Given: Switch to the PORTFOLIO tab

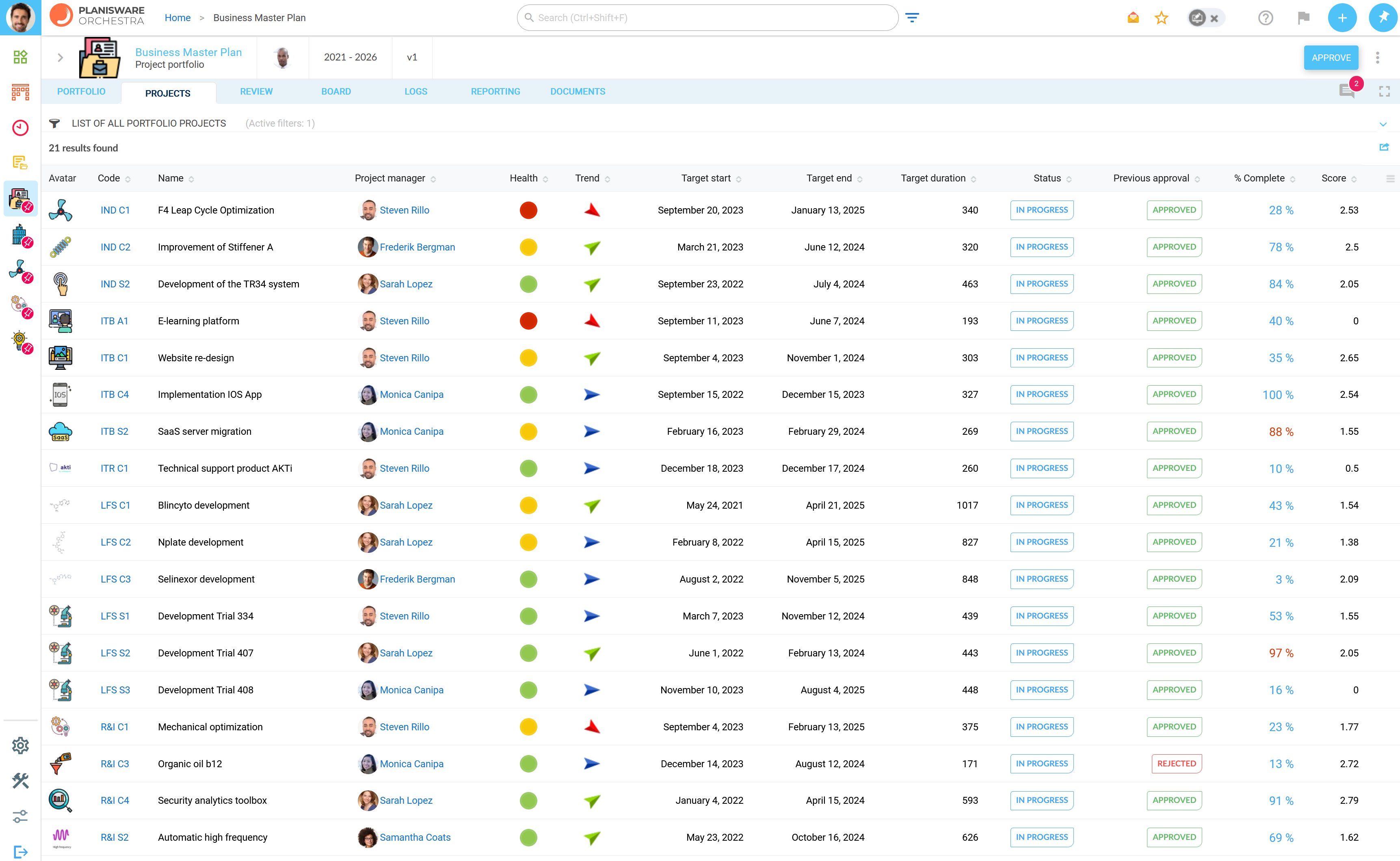Looking at the screenshot, I should pyautogui.click(x=82, y=91).
